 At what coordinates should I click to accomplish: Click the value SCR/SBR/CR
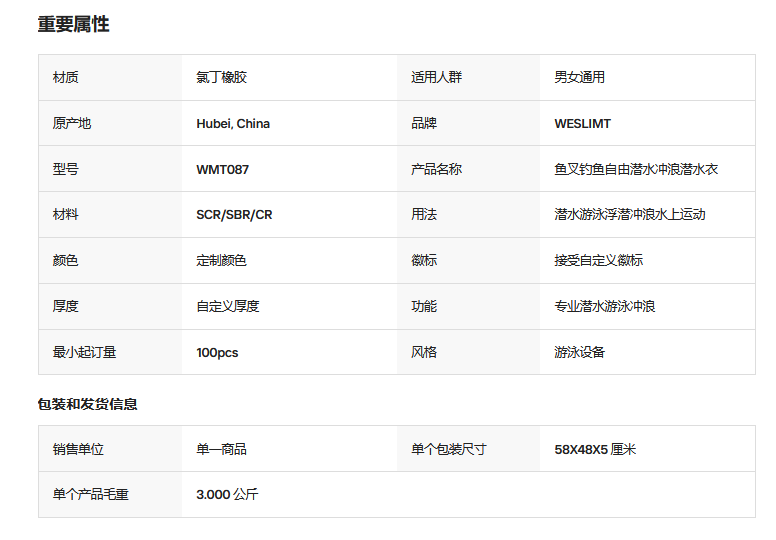pyautogui.click(x=234, y=215)
